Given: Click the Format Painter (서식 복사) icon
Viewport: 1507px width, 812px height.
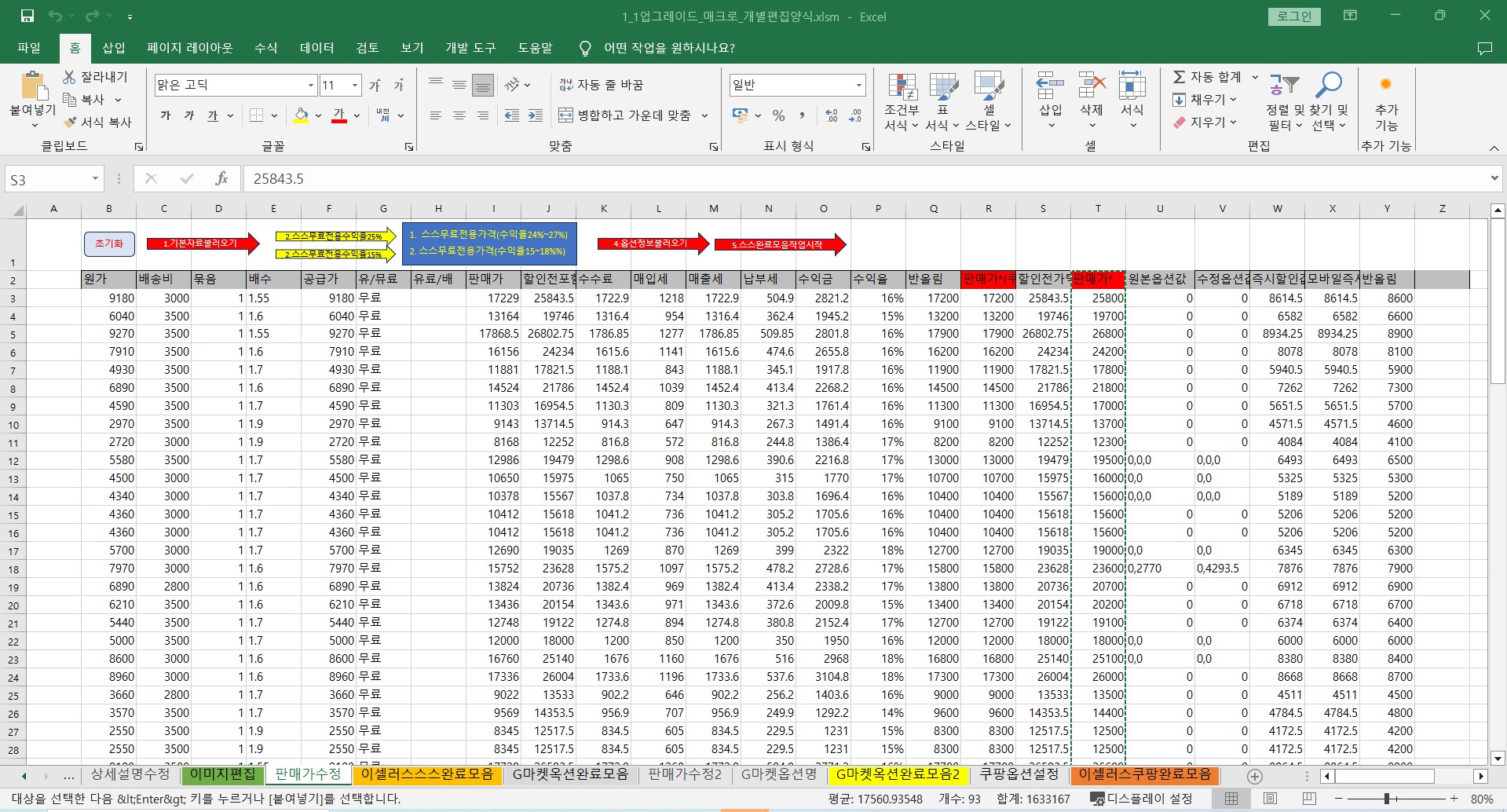Looking at the screenshot, I should (x=70, y=123).
